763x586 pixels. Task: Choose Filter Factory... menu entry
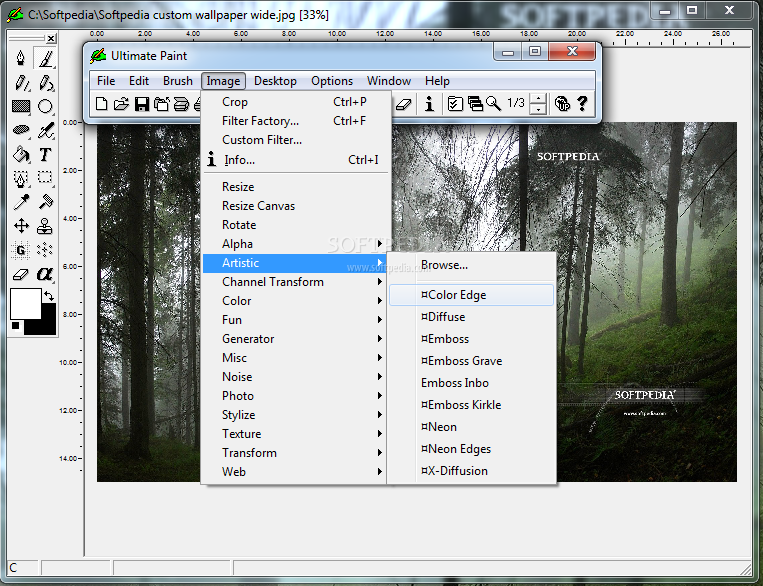click(296, 121)
